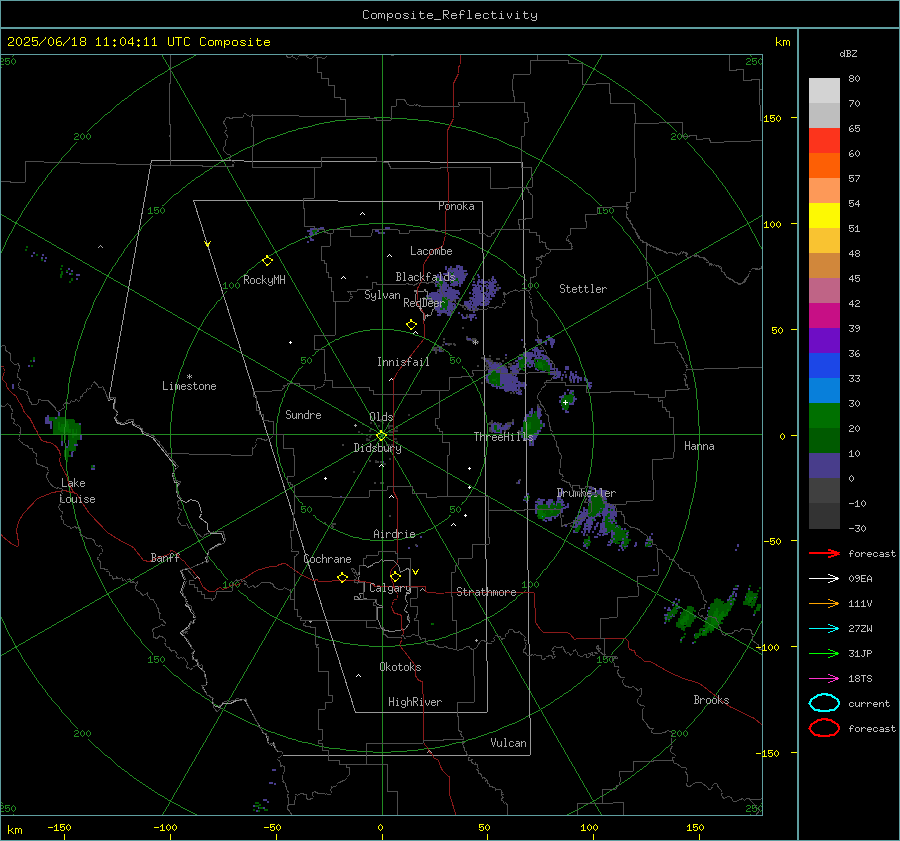
Task: Click the HighRiver label
Action: click(415, 702)
